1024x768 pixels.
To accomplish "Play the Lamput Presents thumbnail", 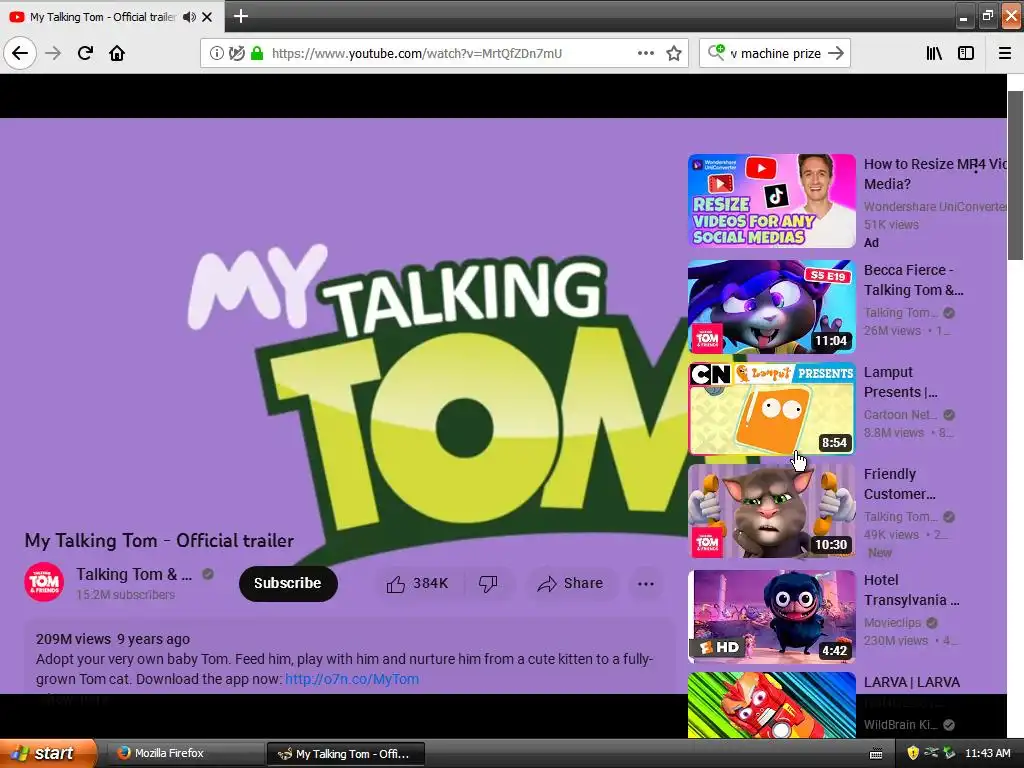I will (771, 409).
